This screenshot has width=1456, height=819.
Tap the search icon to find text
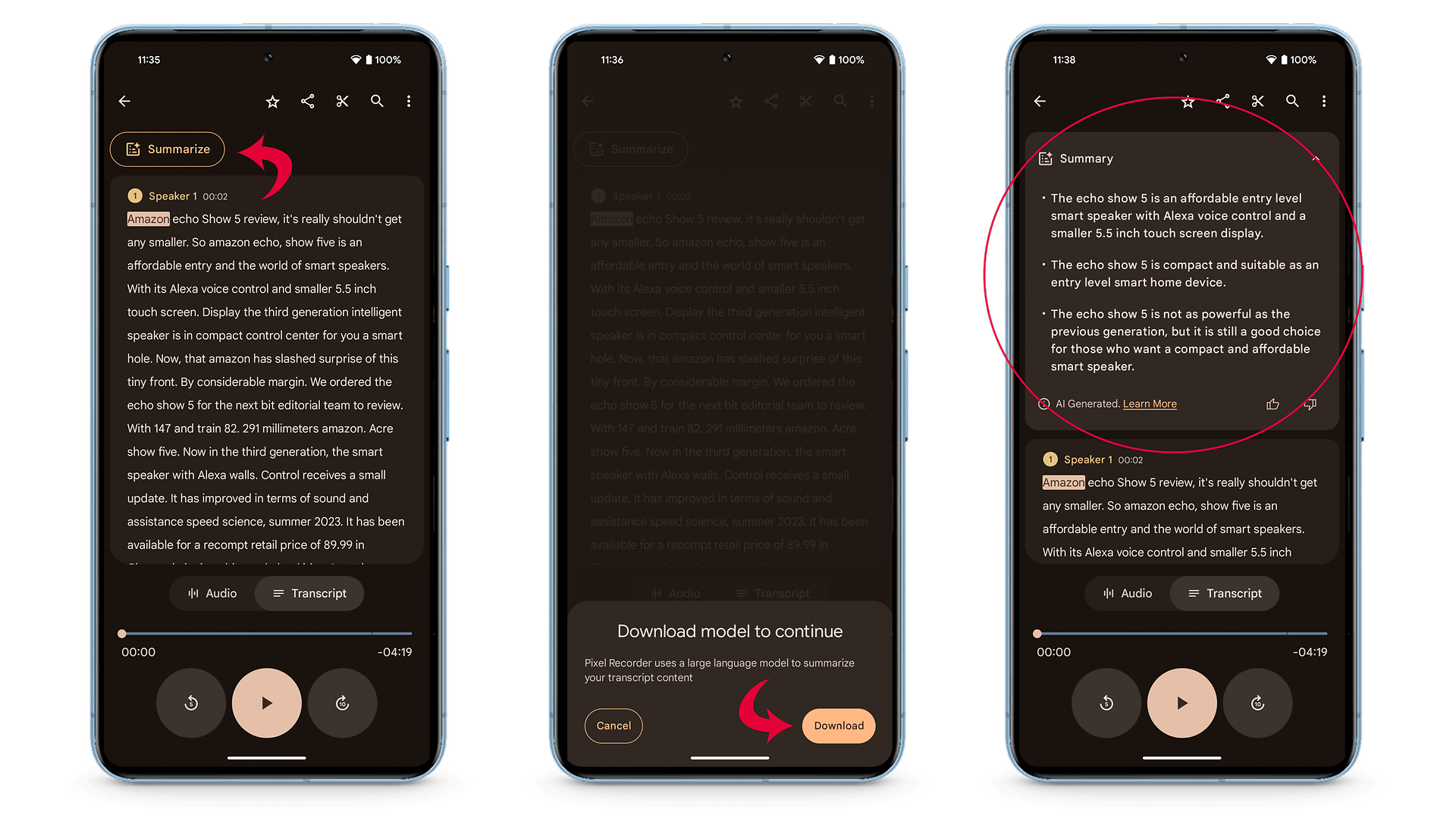coord(377,100)
